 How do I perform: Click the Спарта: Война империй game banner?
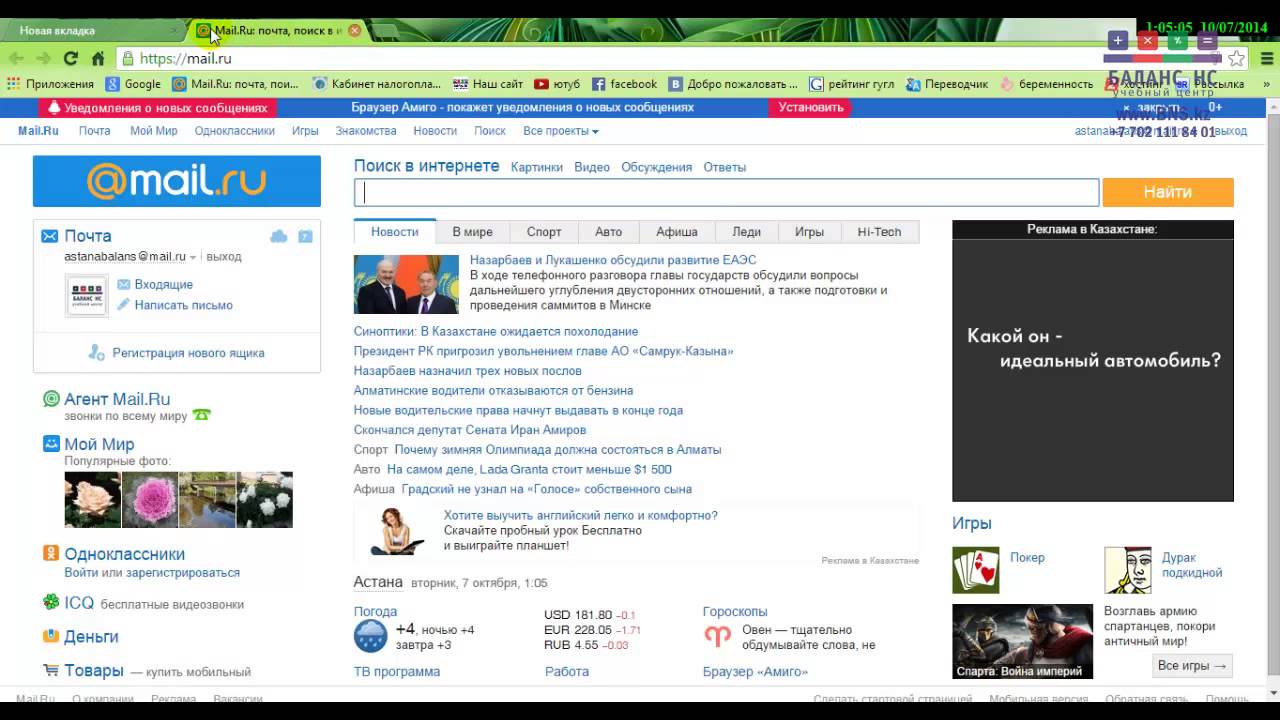tap(1022, 642)
